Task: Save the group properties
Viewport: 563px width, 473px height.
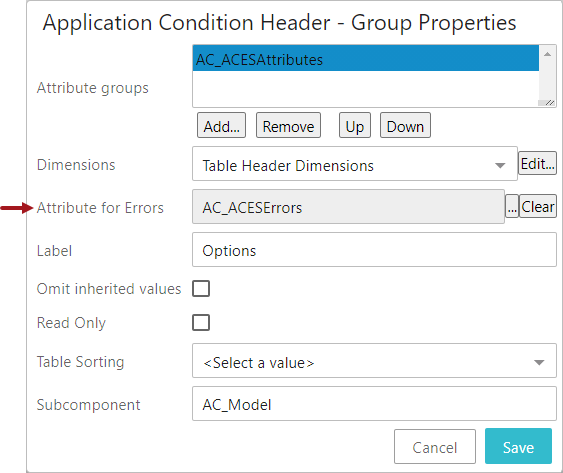Action: click(x=518, y=446)
